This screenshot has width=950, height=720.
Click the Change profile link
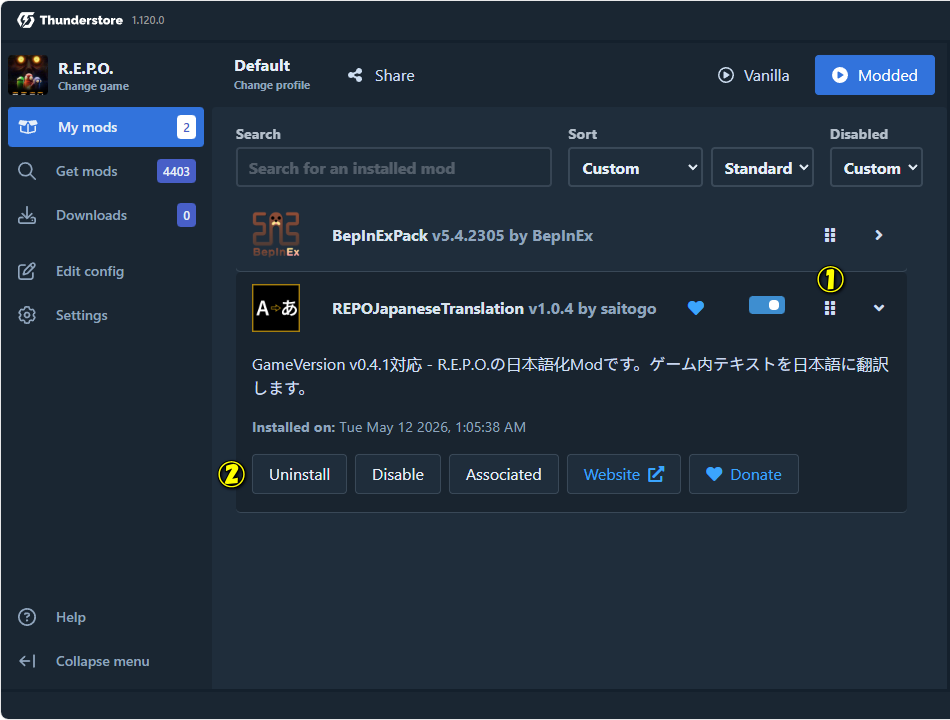tap(272, 85)
